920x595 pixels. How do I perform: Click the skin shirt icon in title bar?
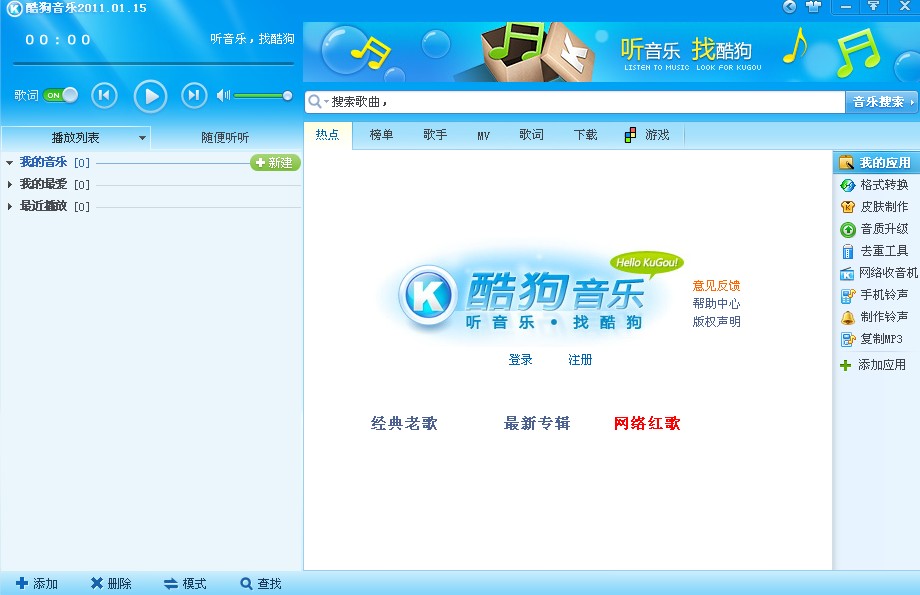(x=812, y=7)
